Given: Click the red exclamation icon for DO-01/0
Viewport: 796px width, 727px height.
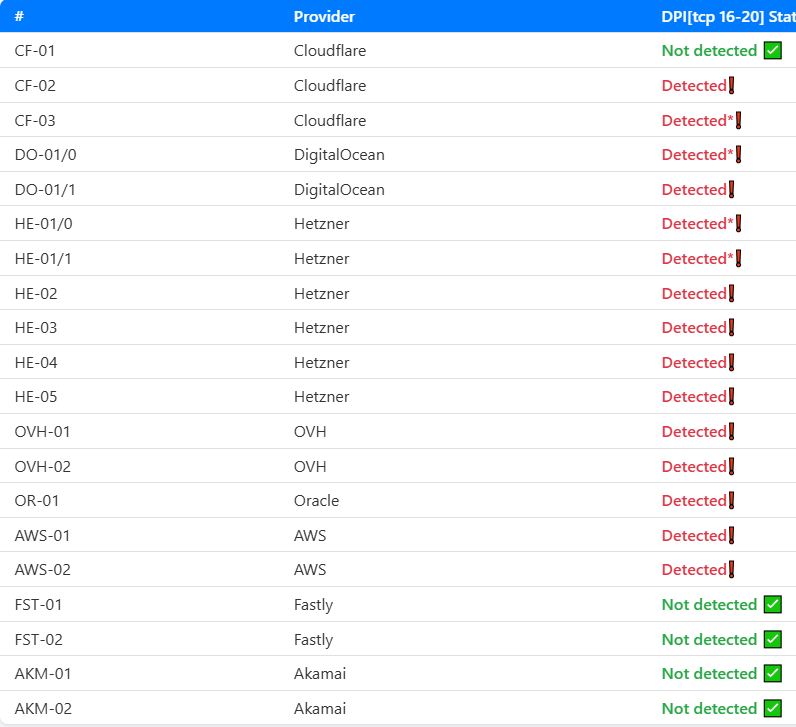Looking at the screenshot, I should 738,155.
